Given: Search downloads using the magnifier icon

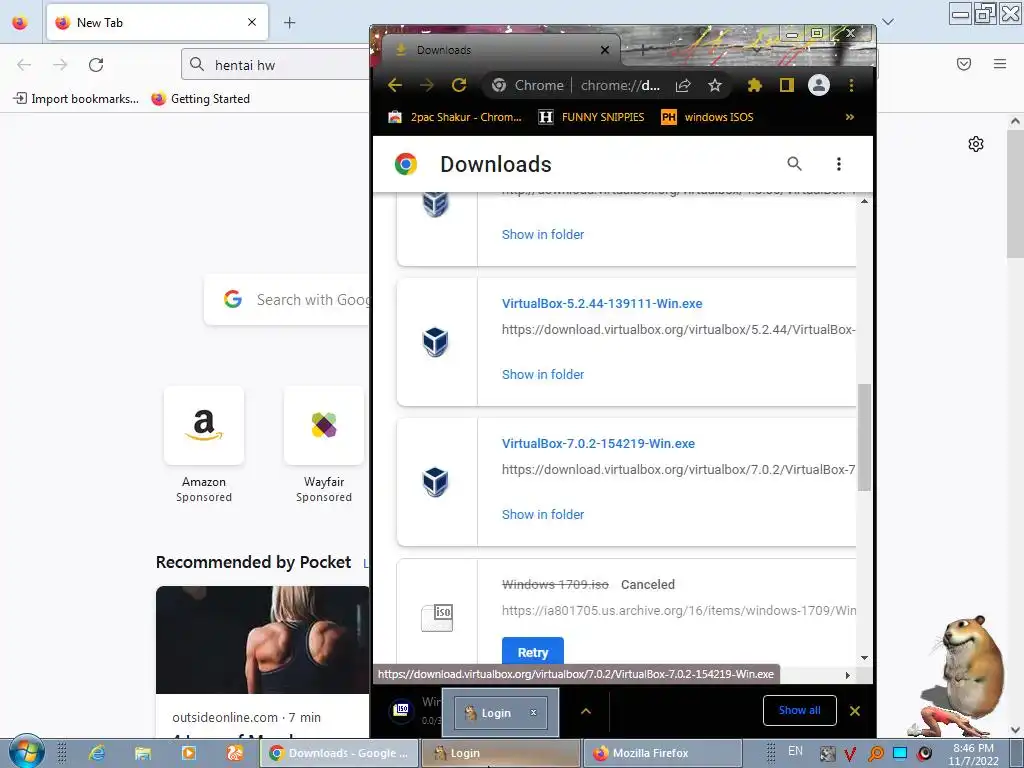Looking at the screenshot, I should [794, 163].
